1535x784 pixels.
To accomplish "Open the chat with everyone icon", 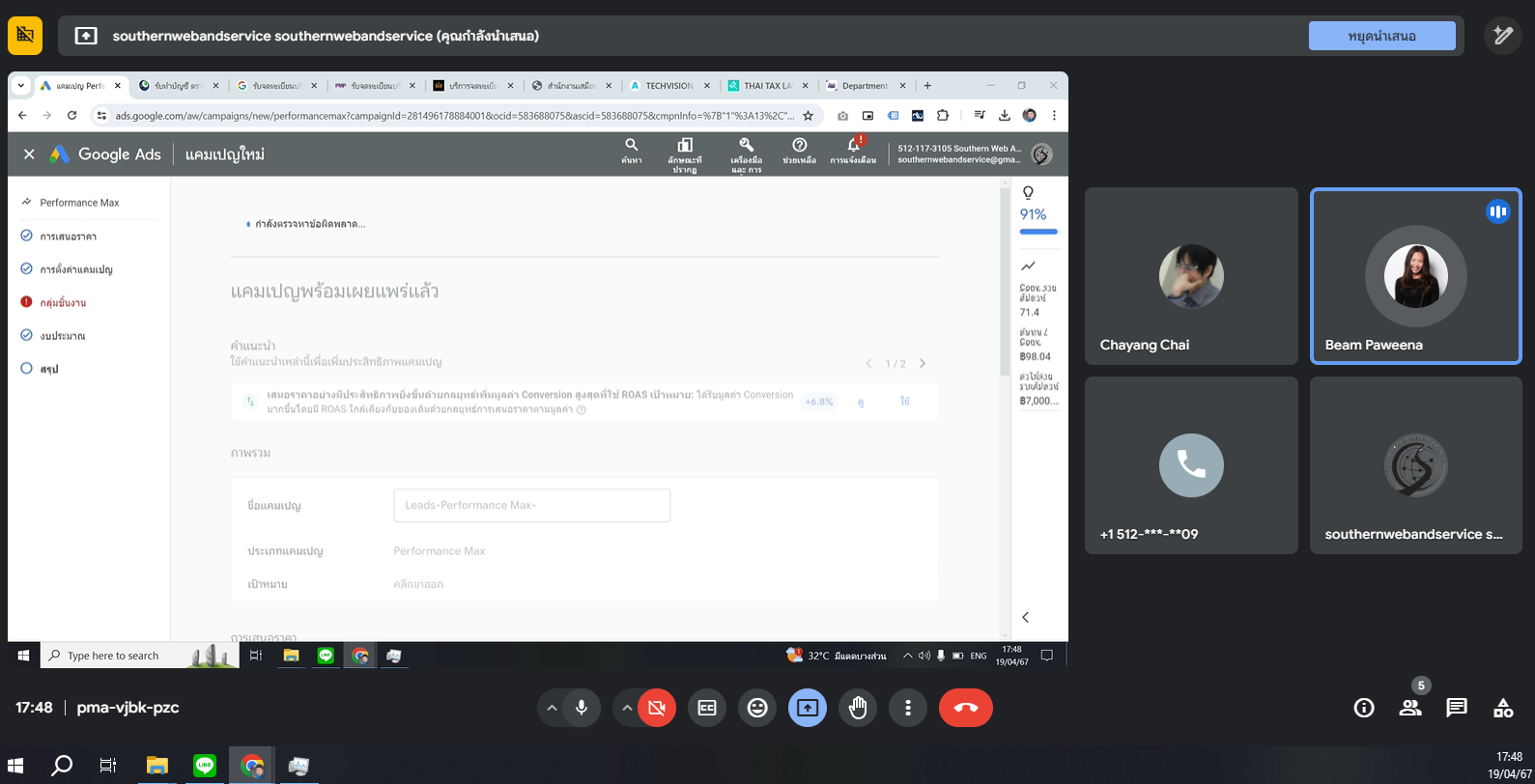I will tap(1457, 708).
